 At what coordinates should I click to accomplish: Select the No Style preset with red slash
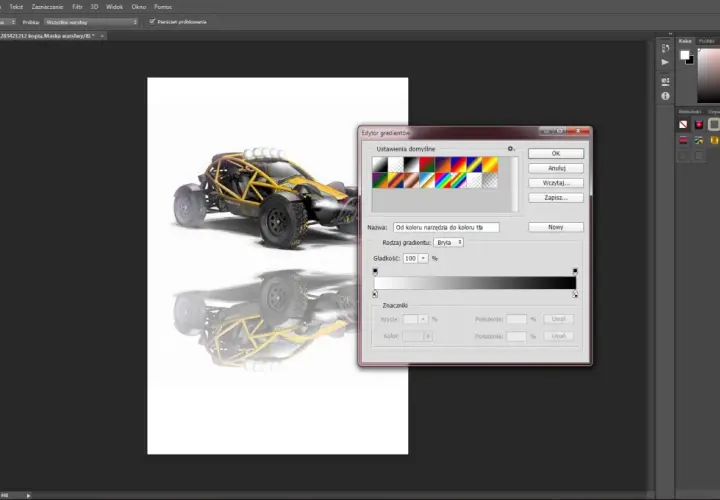(x=683, y=124)
